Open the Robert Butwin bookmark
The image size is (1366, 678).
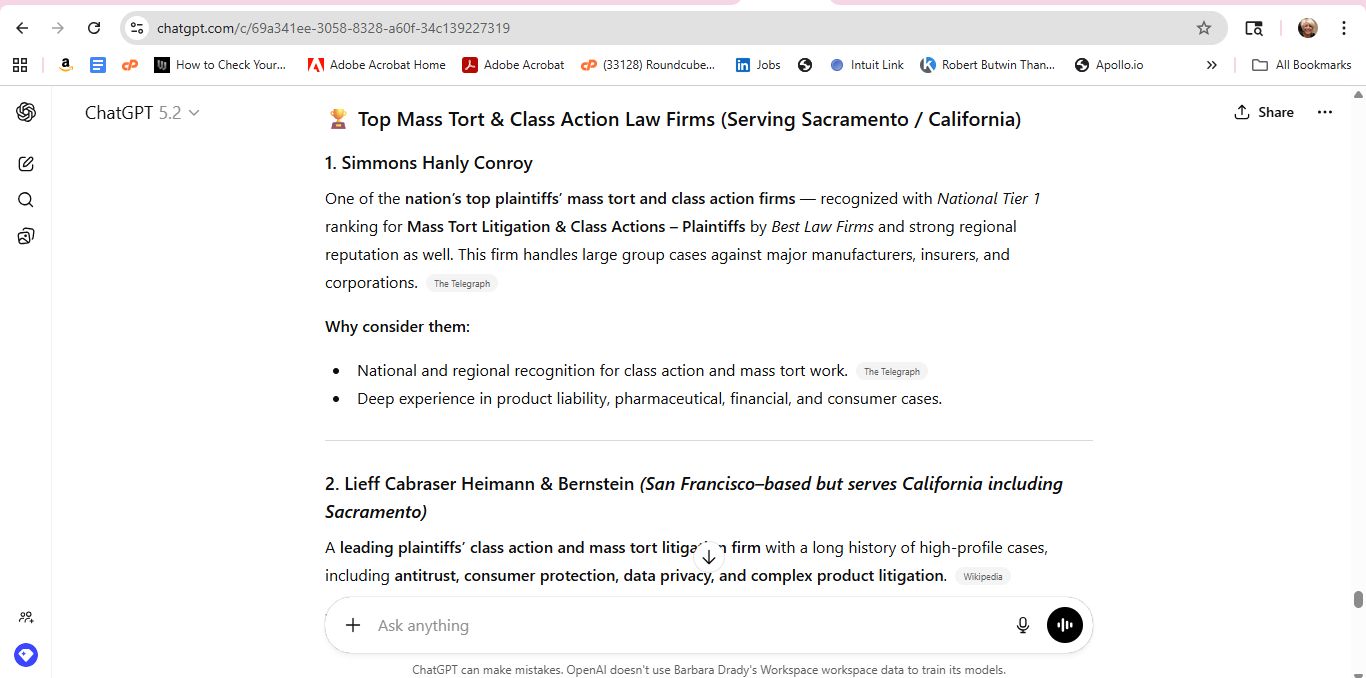click(988, 65)
